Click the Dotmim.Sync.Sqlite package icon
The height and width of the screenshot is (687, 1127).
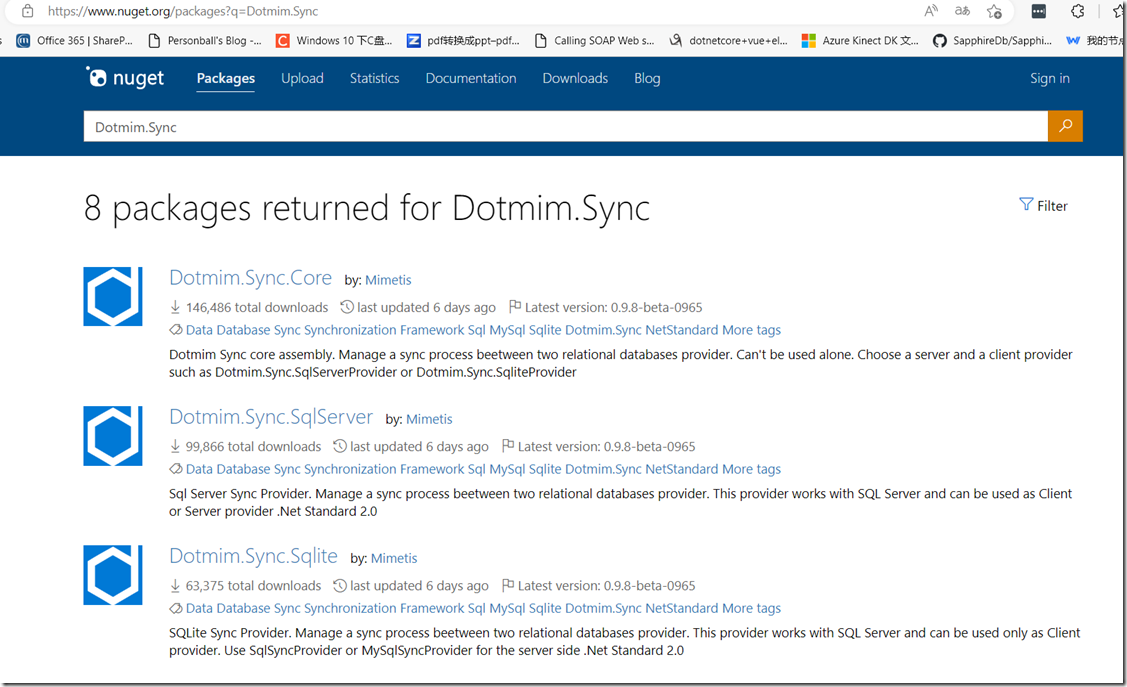click(113, 574)
